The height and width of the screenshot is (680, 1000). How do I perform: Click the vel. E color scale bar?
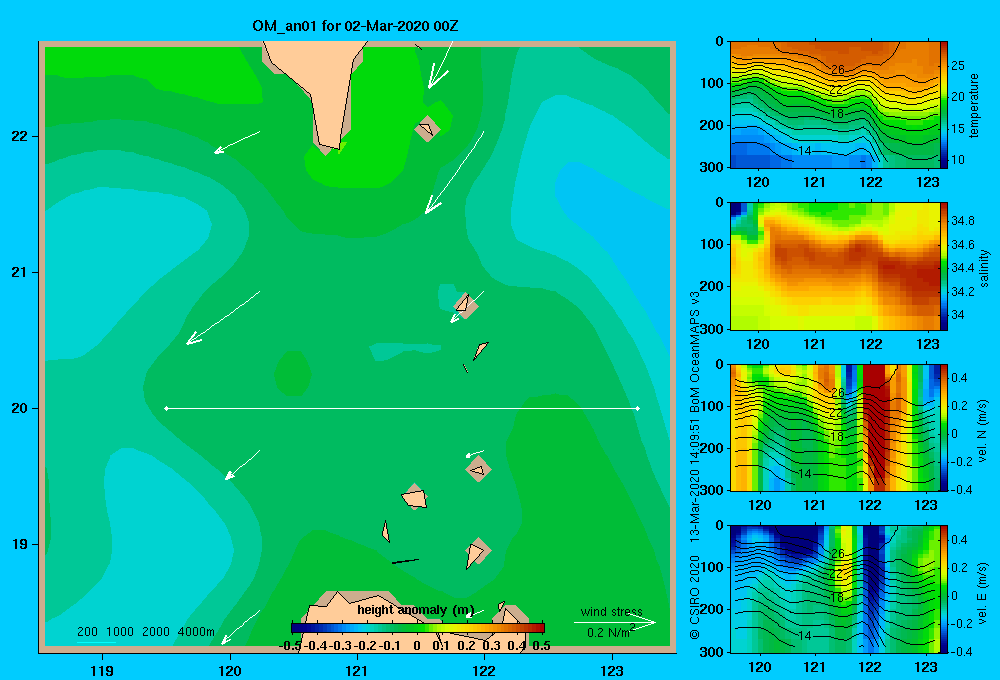point(944,589)
